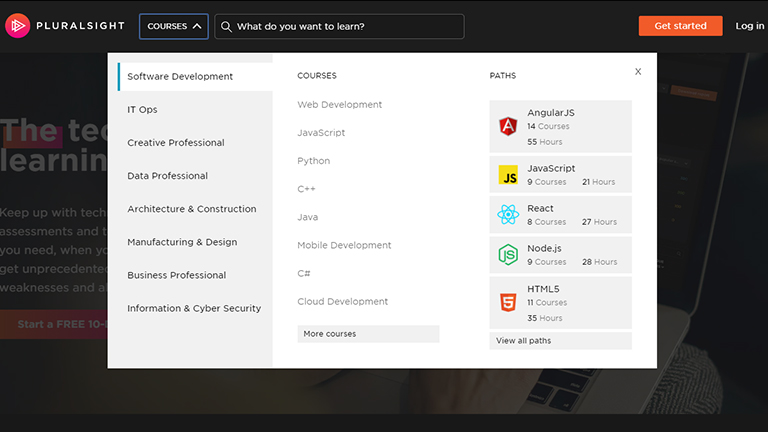Click the PLURALSIGHT wordmark text

[x=80, y=26]
